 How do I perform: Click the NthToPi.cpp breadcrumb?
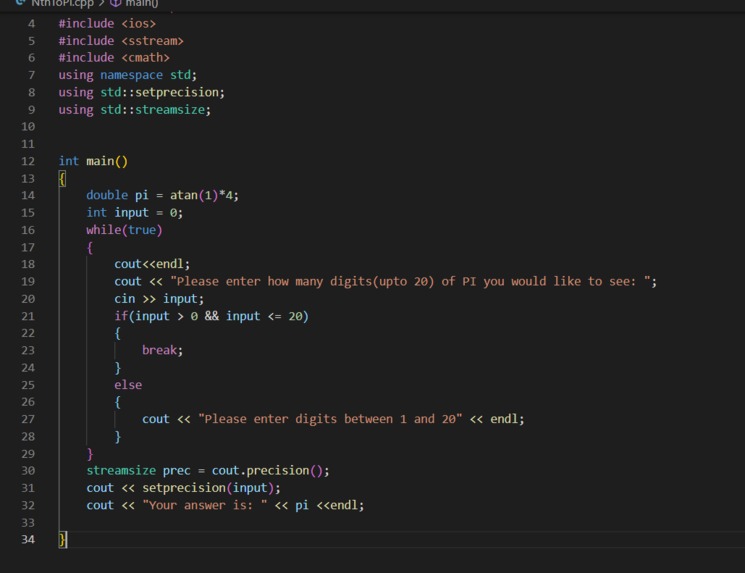point(62,3)
